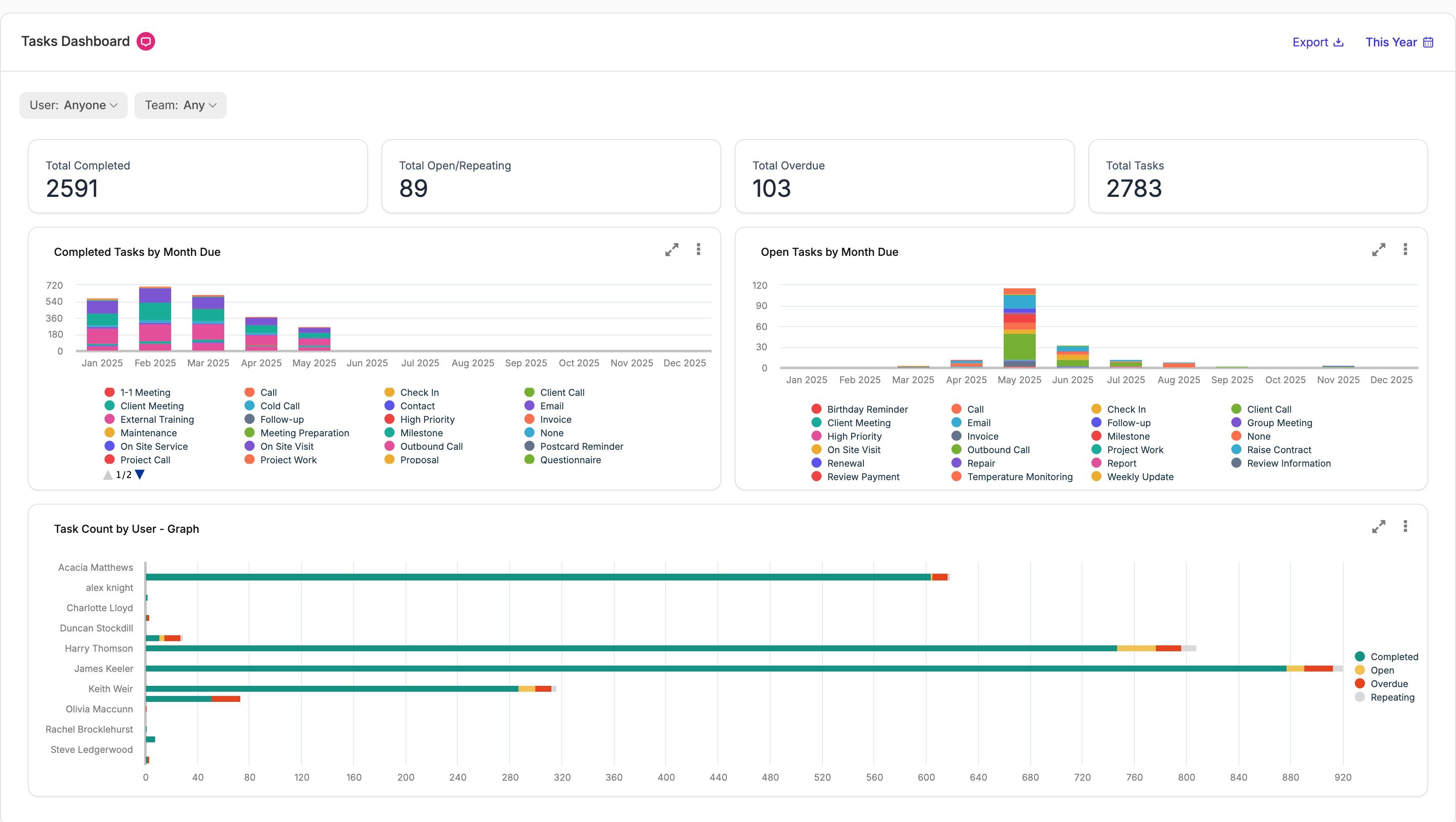Toggle 1-1 Meeting legend in Completed chart
The image size is (1456, 822).
tap(137, 392)
